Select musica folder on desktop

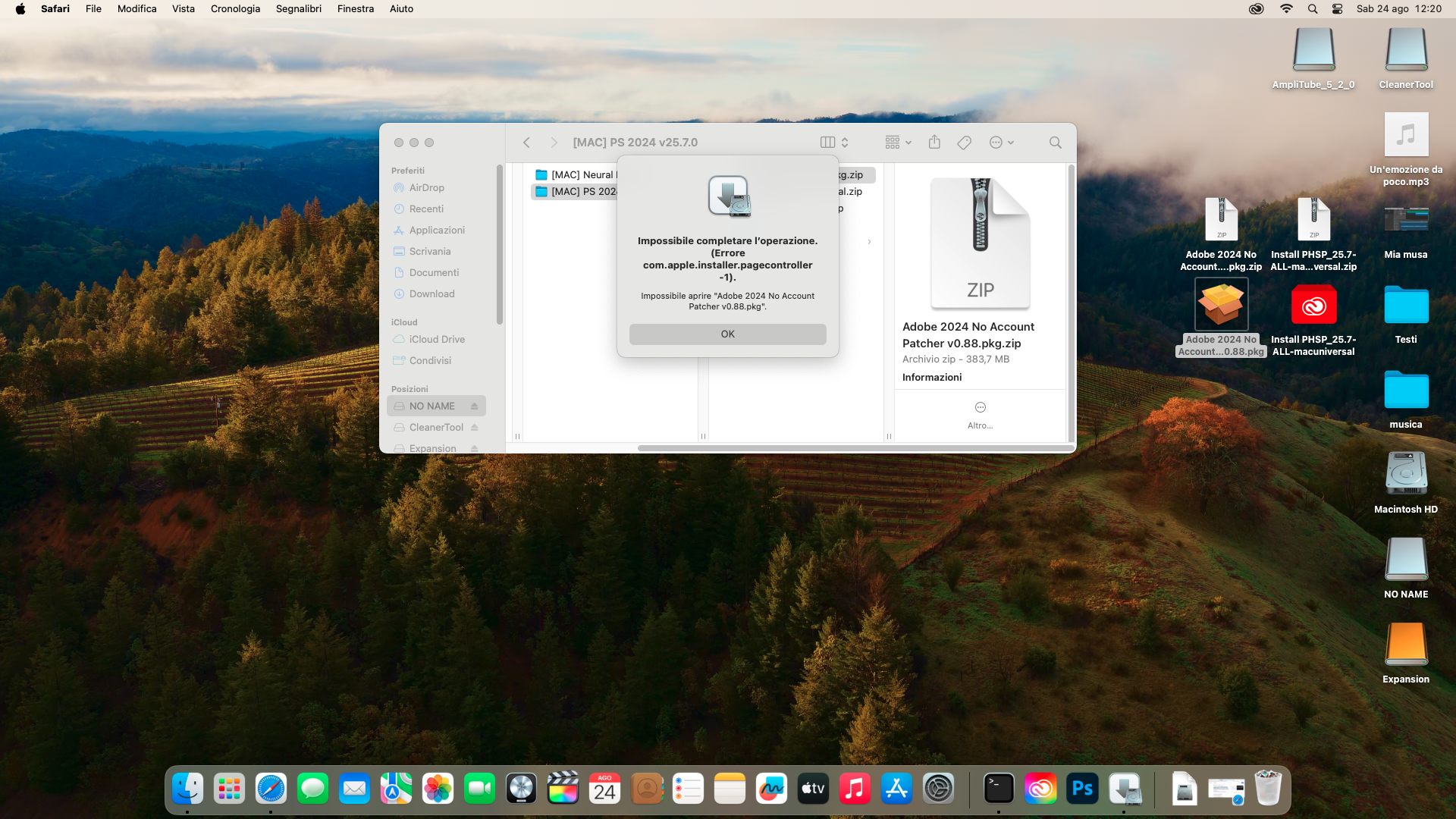click(x=1406, y=400)
